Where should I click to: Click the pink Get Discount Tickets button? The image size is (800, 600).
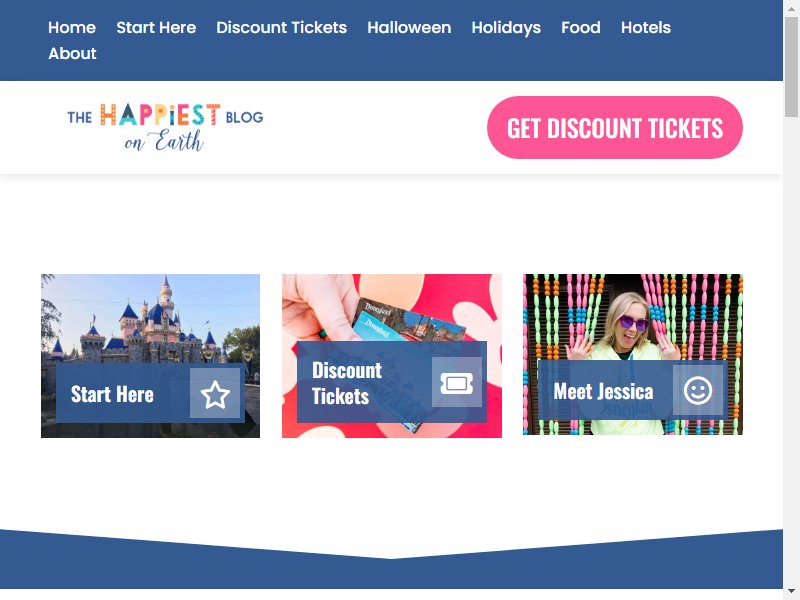coord(615,128)
